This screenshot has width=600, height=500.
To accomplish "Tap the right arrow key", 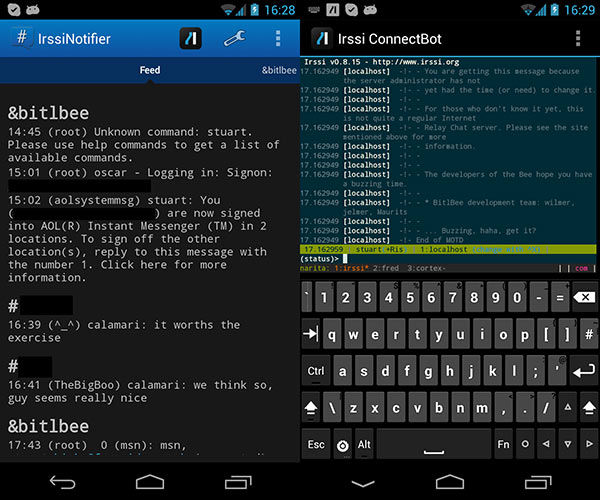I will tap(589, 444).
